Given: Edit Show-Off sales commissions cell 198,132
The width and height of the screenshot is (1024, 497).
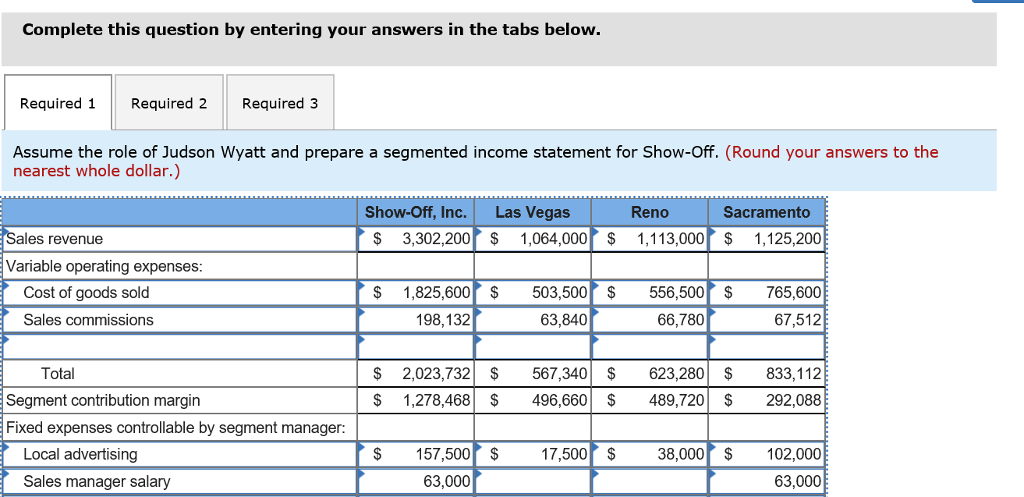Looking at the screenshot, I should click(x=416, y=320).
